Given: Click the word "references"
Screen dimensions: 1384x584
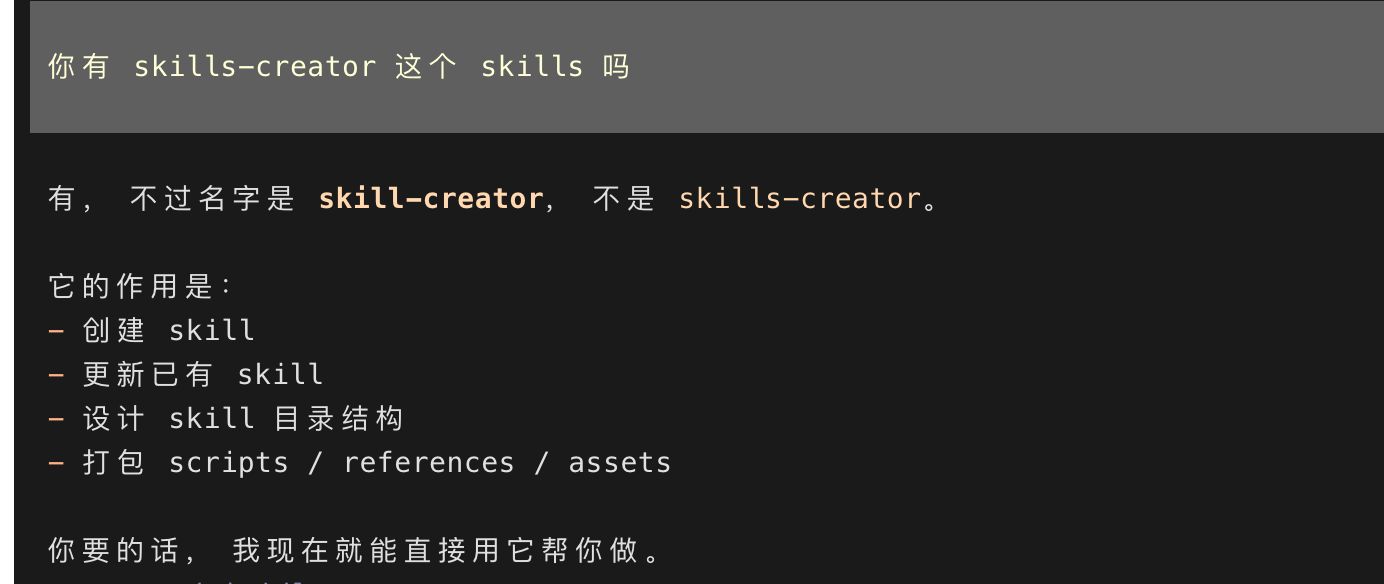Looking at the screenshot, I should coord(429,463).
